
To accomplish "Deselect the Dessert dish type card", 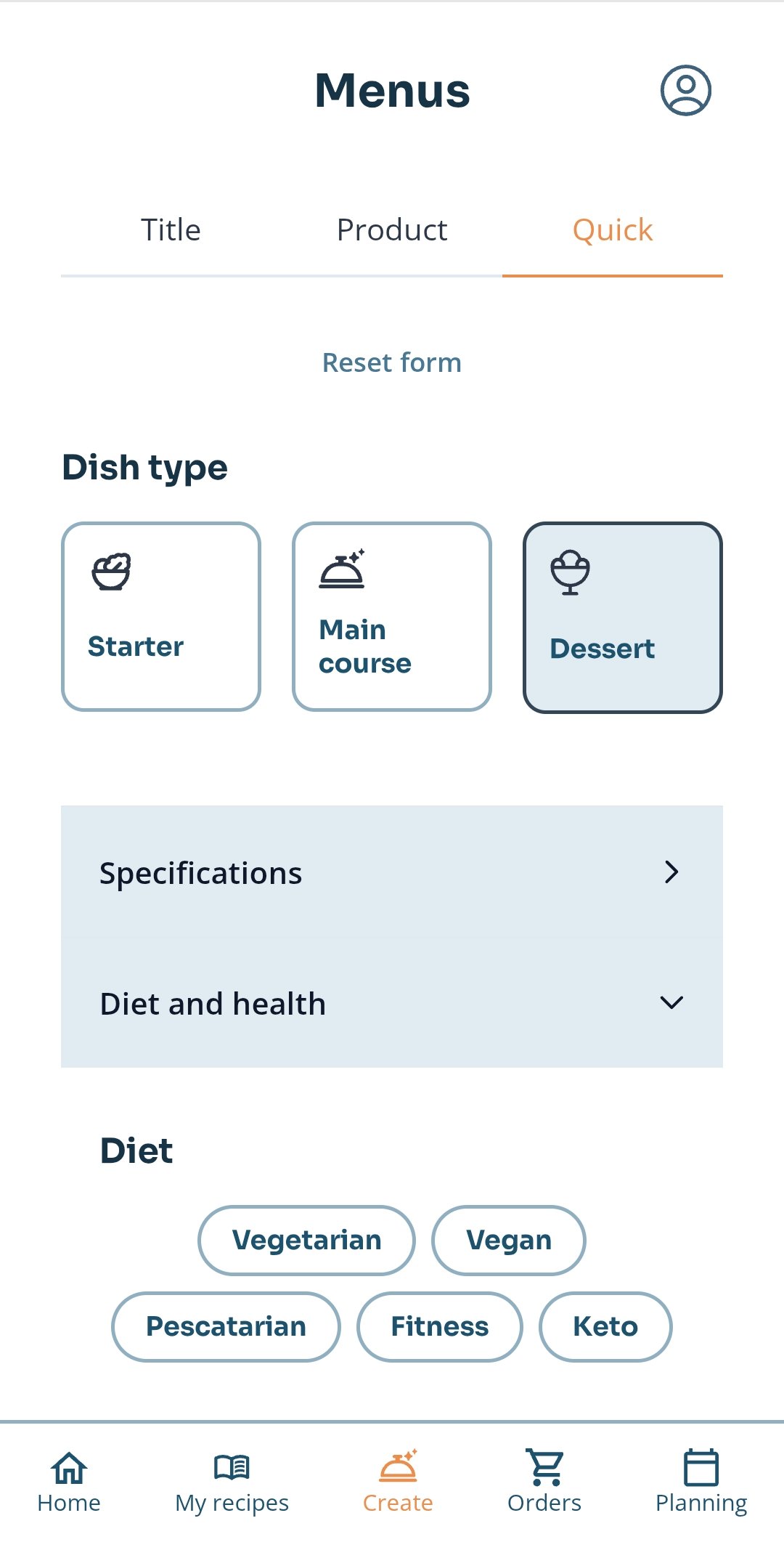I will pyautogui.click(x=623, y=617).
